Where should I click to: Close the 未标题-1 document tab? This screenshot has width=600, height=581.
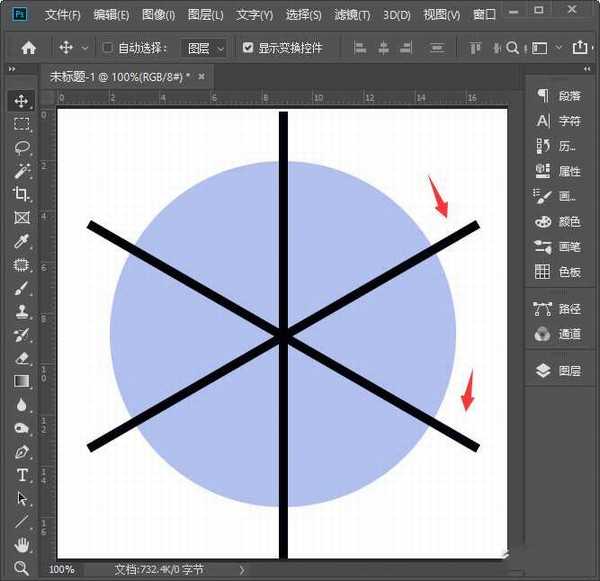point(202,76)
